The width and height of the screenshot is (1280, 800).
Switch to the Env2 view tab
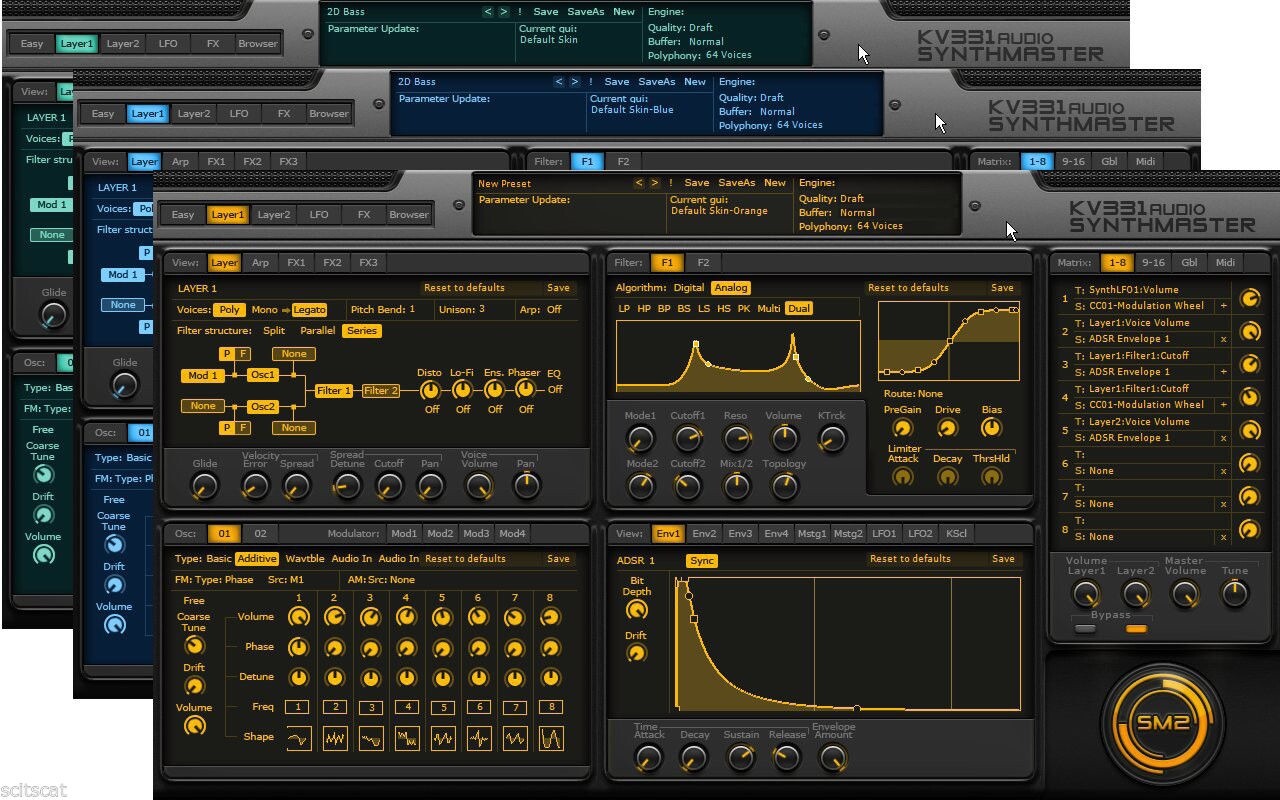pyautogui.click(x=704, y=534)
